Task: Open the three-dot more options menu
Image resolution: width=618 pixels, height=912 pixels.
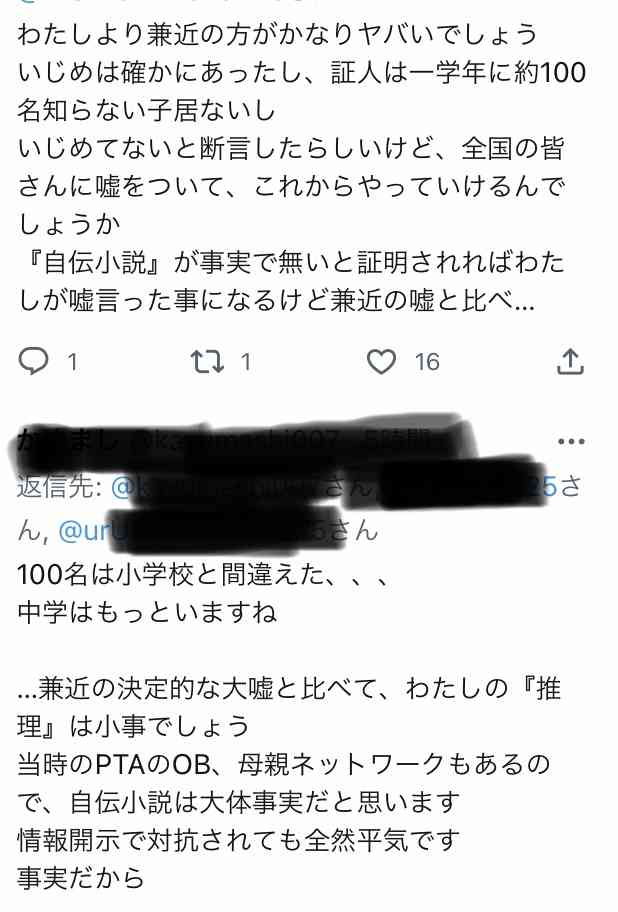Action: click(571, 441)
